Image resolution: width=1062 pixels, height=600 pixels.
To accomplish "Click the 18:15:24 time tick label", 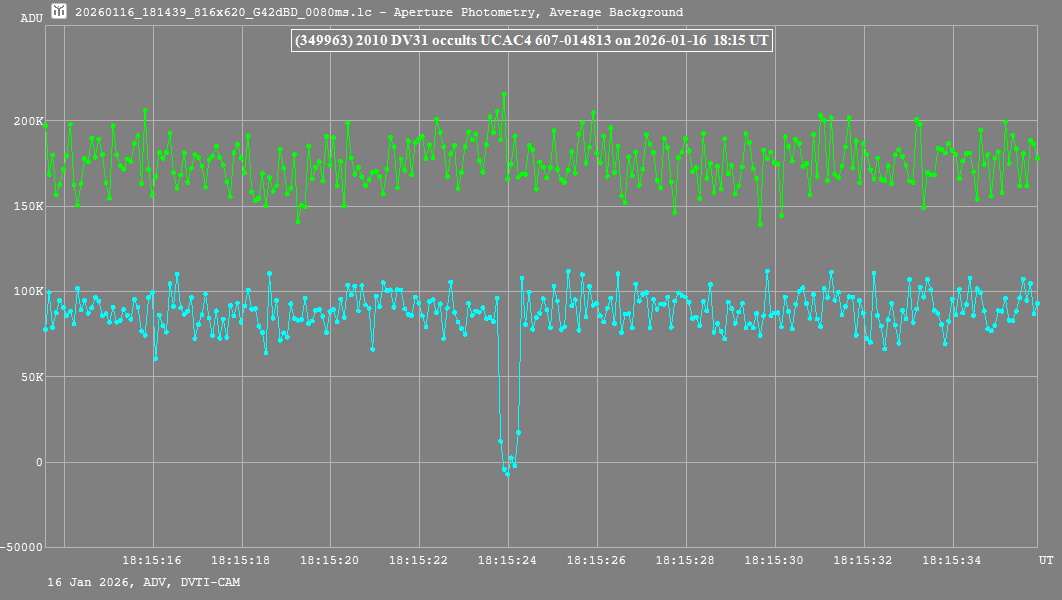I will click(507, 561).
